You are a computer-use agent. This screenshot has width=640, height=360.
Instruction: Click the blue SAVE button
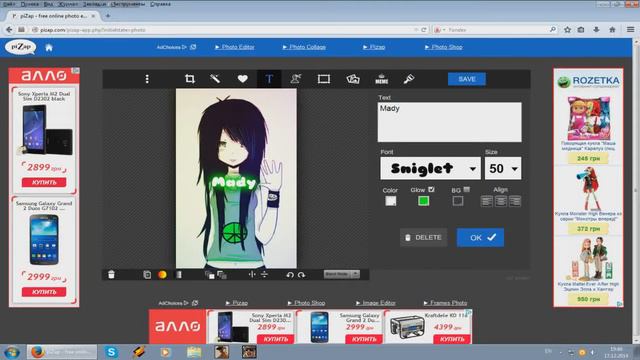pos(467,79)
